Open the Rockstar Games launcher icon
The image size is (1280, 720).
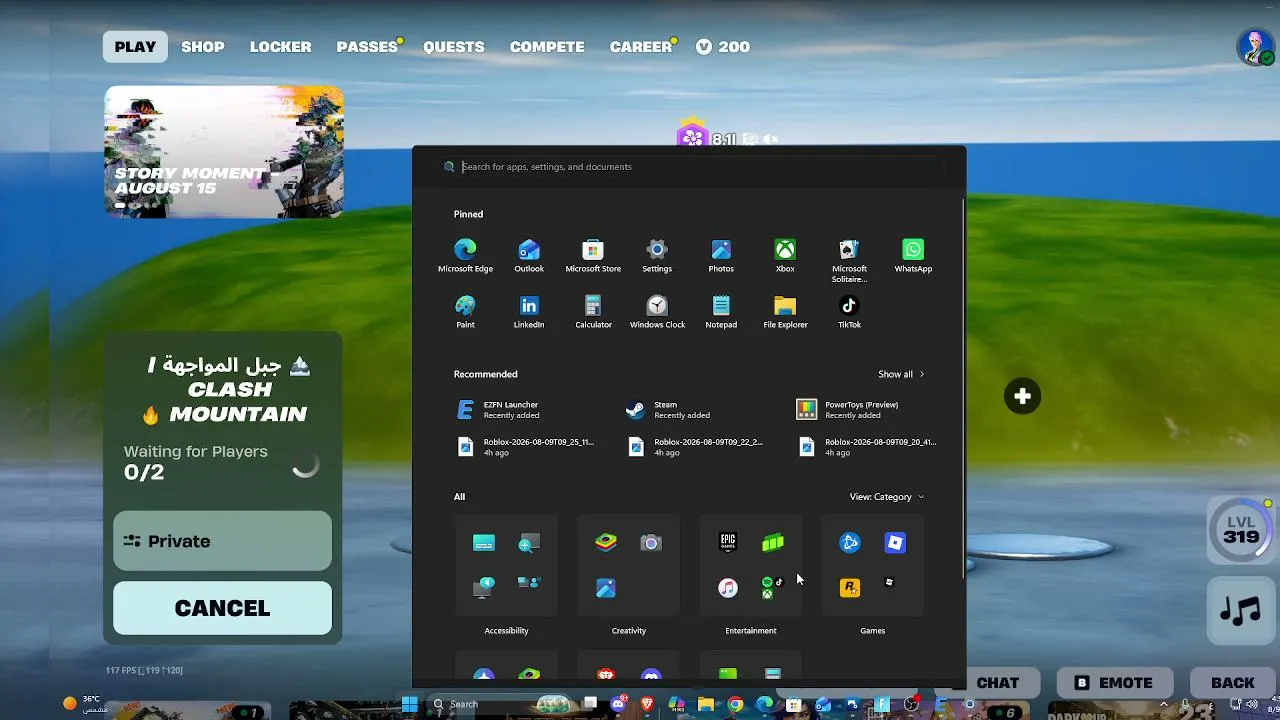tap(850, 588)
